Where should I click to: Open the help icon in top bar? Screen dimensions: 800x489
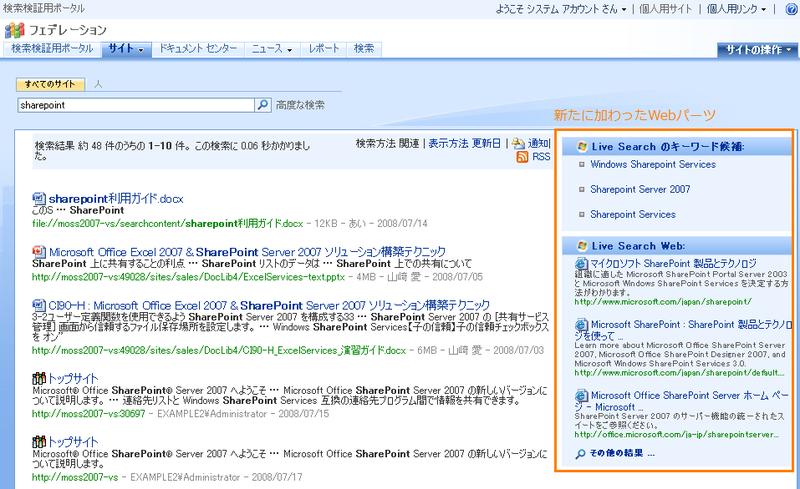(x=792, y=9)
